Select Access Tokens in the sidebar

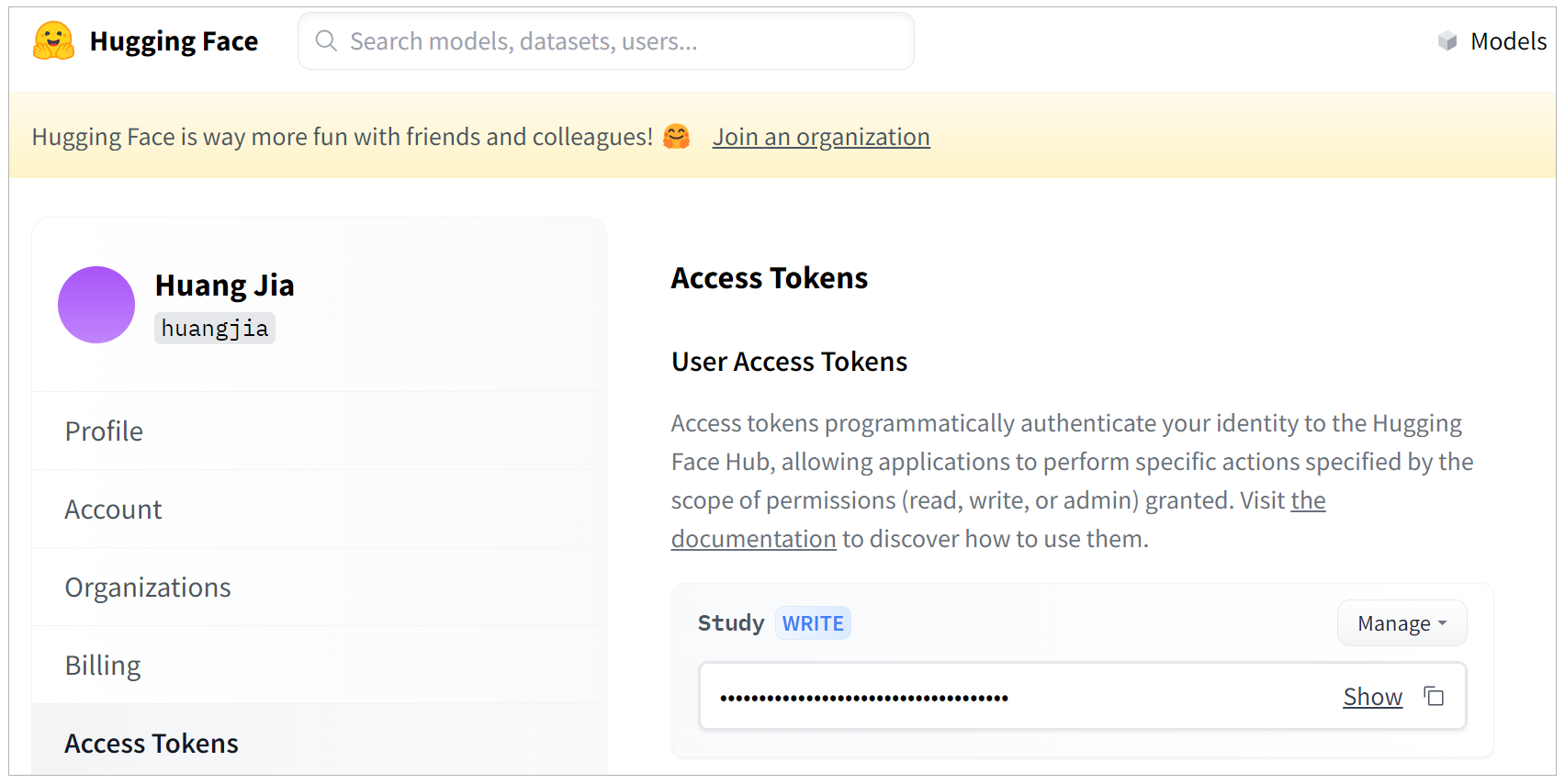click(152, 744)
